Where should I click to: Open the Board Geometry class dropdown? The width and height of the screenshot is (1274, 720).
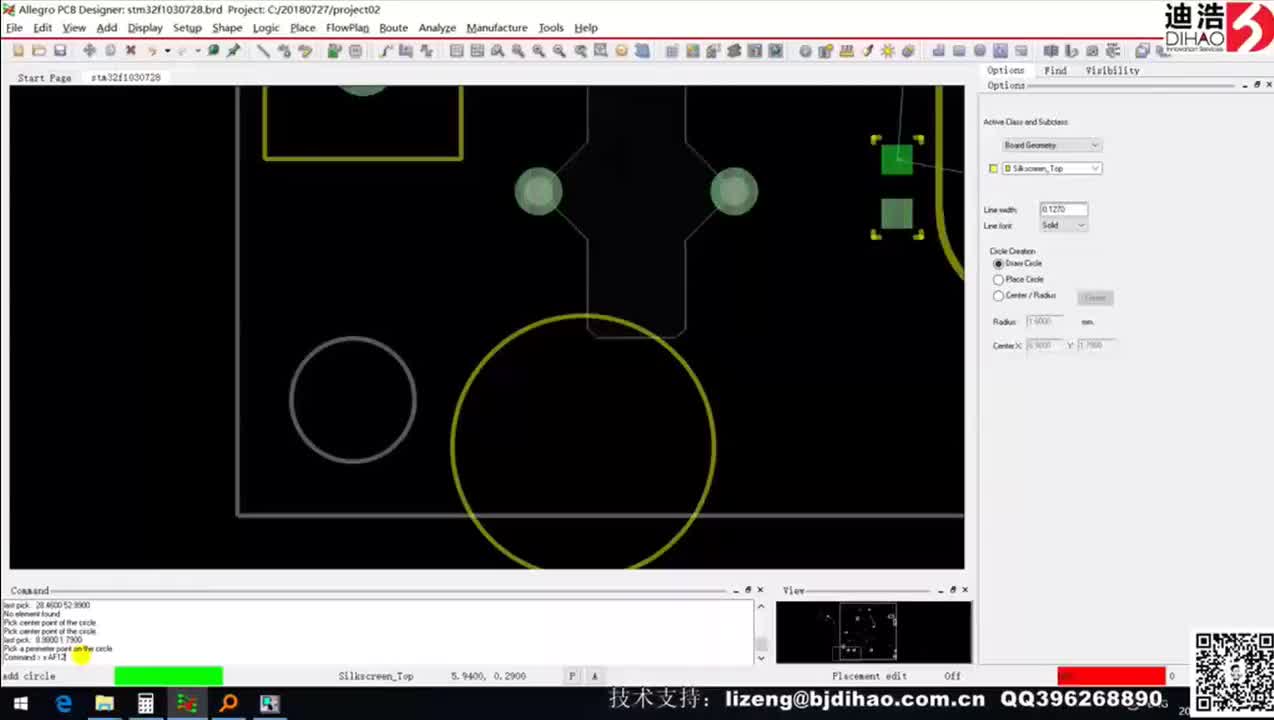point(1051,145)
